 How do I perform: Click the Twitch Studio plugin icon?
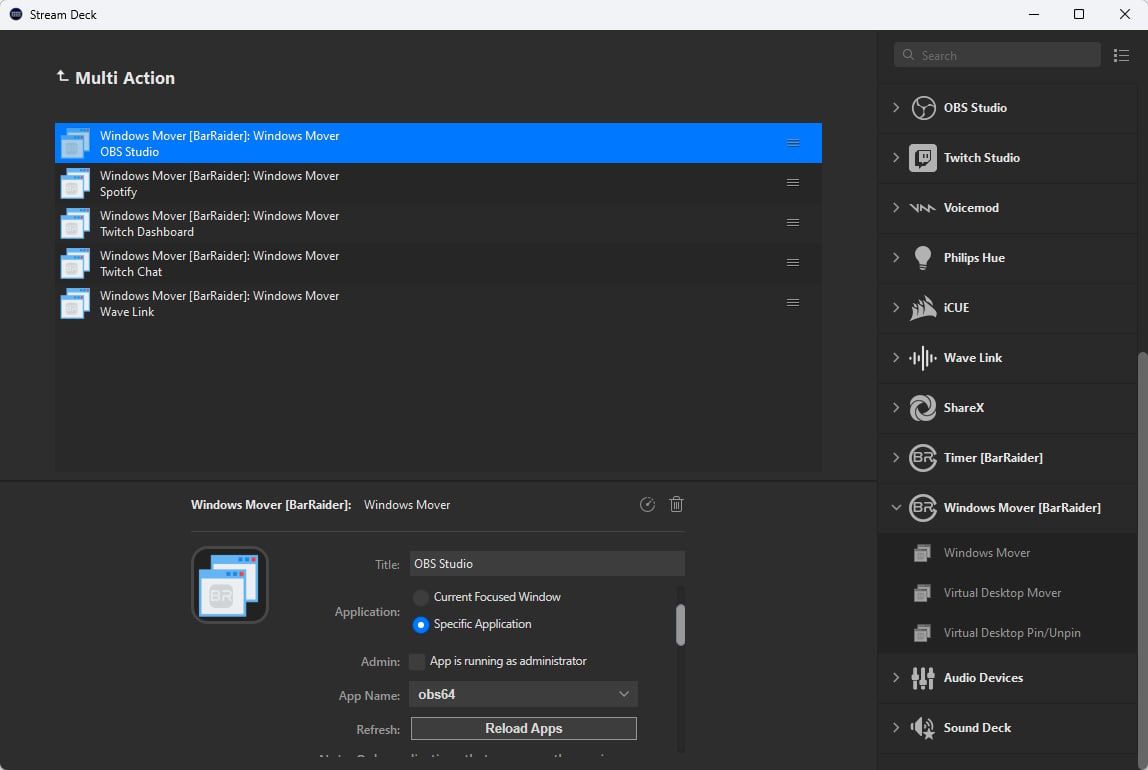922,158
